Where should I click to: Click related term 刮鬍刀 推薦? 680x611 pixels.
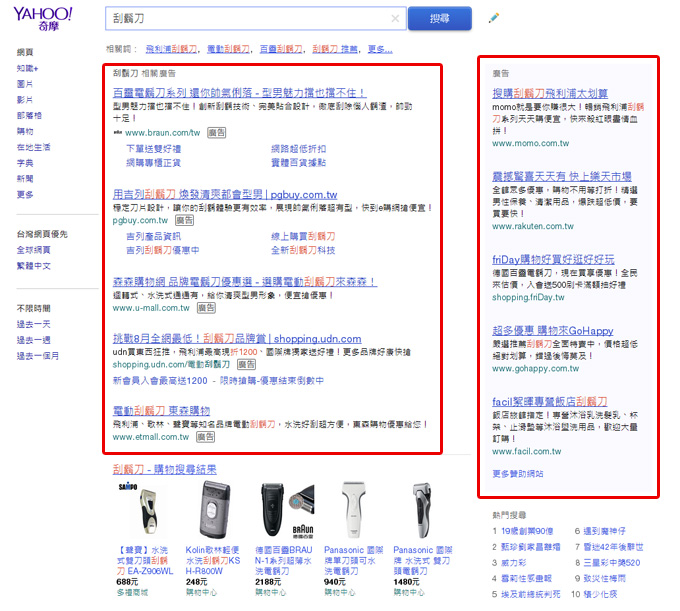pos(335,49)
